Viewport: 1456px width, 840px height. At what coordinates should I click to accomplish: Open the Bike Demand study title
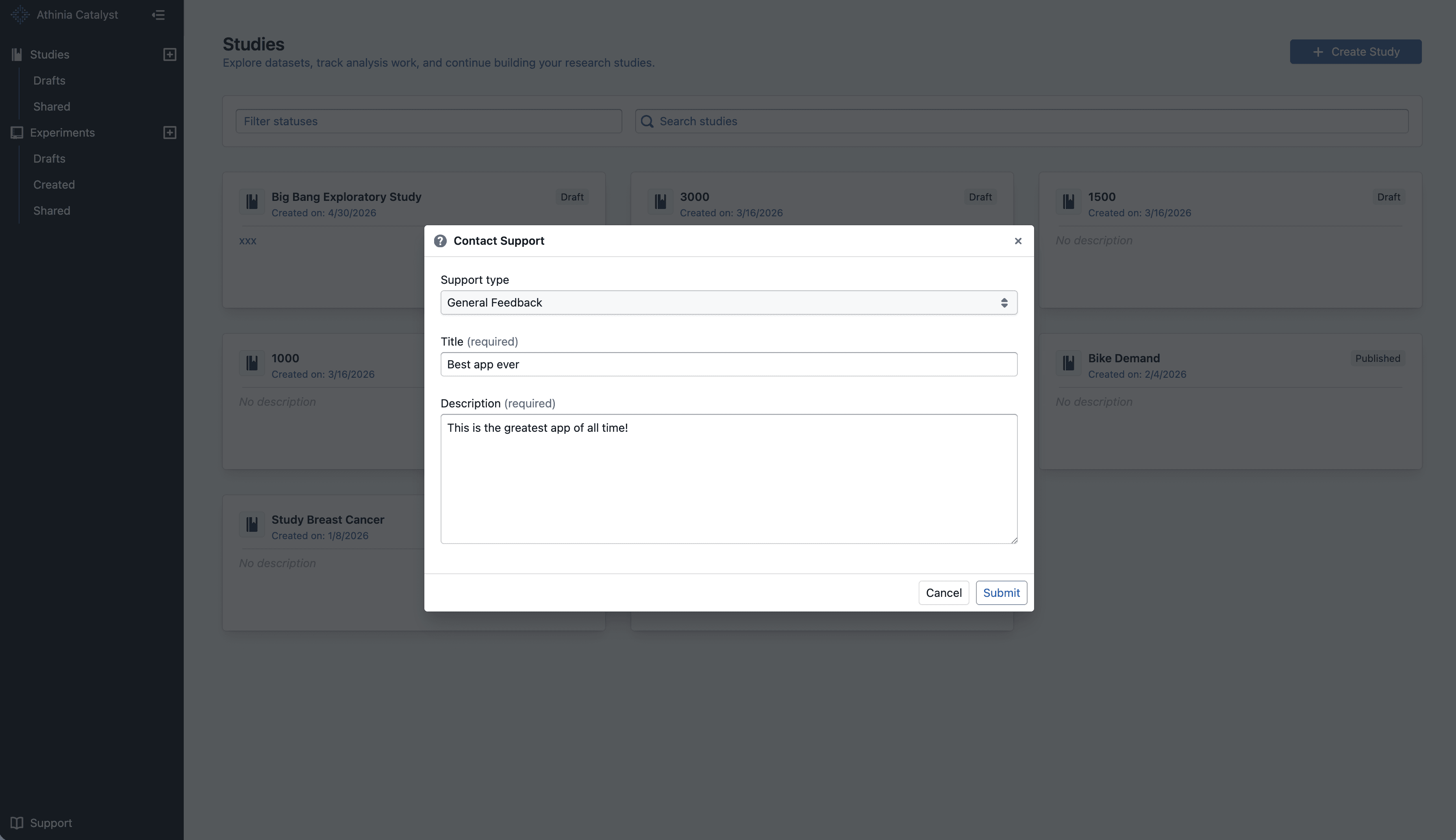1123,358
